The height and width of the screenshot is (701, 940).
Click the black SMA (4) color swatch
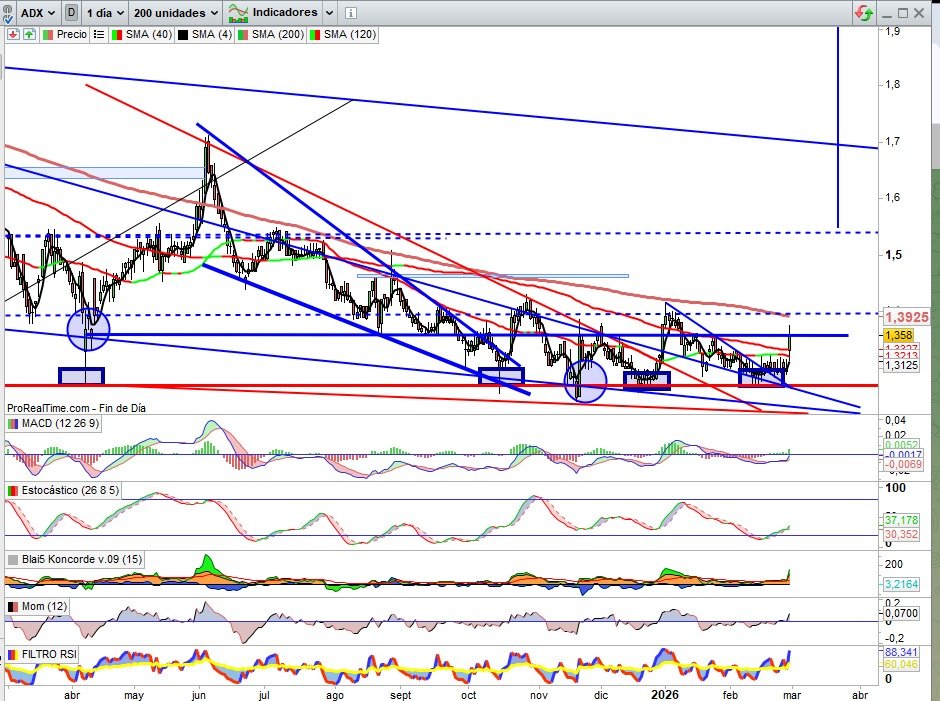point(182,35)
